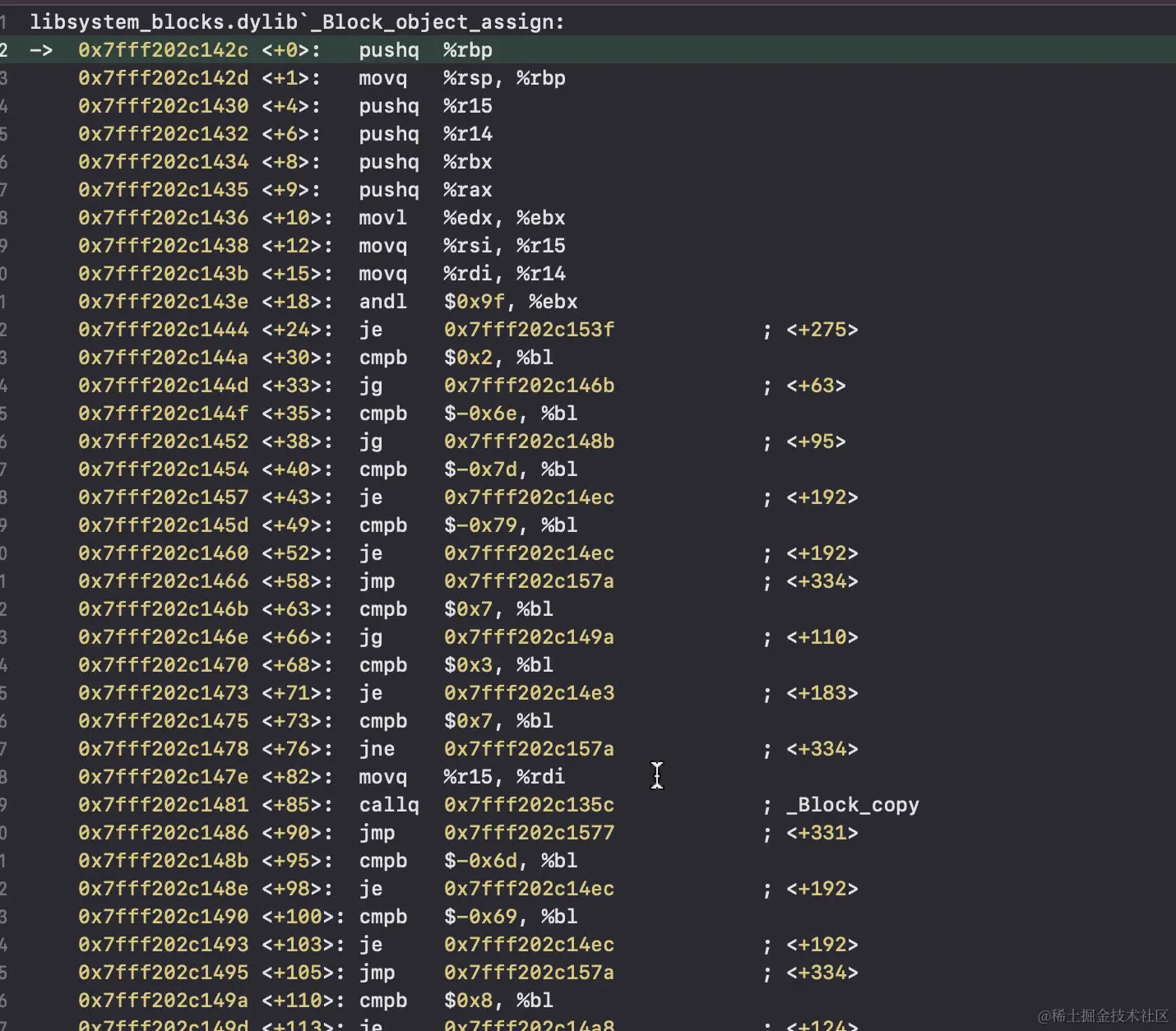1176x1031 pixels.
Task: Select cmpb $-0x69, %bl at +100
Action: (468, 917)
